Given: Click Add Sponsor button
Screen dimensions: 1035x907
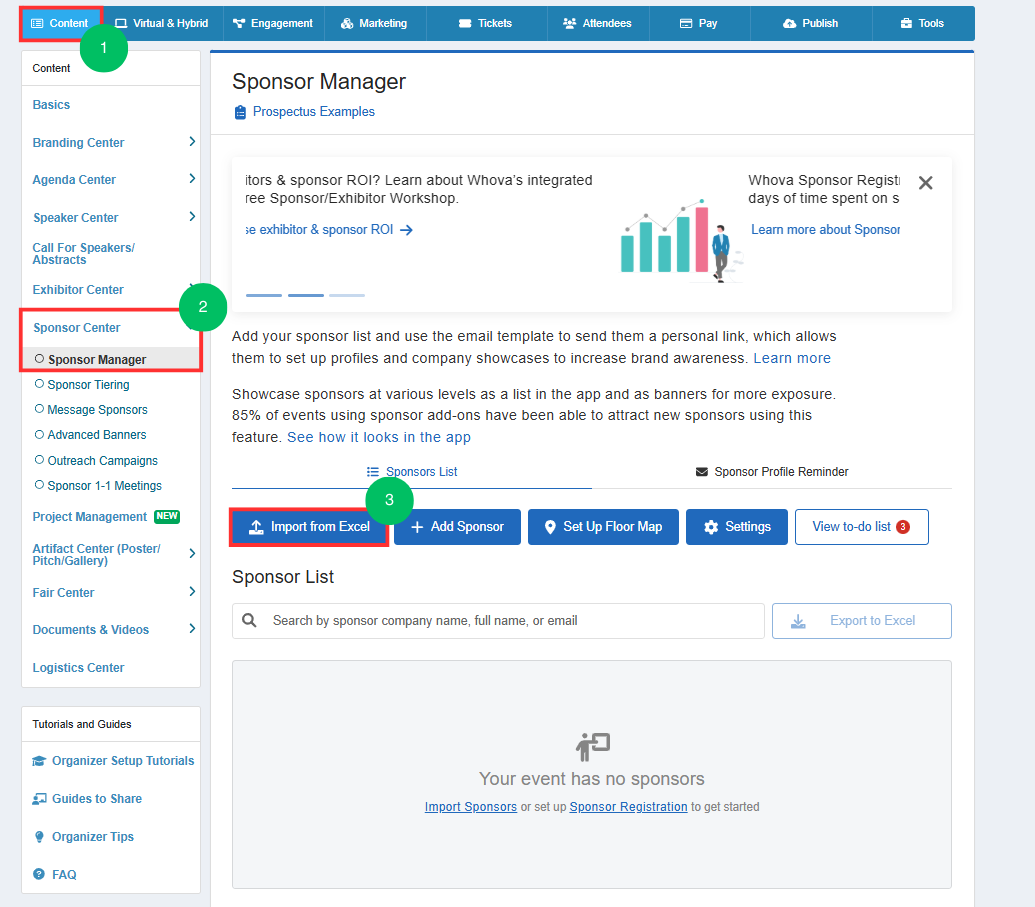Looking at the screenshot, I should pos(457,527).
